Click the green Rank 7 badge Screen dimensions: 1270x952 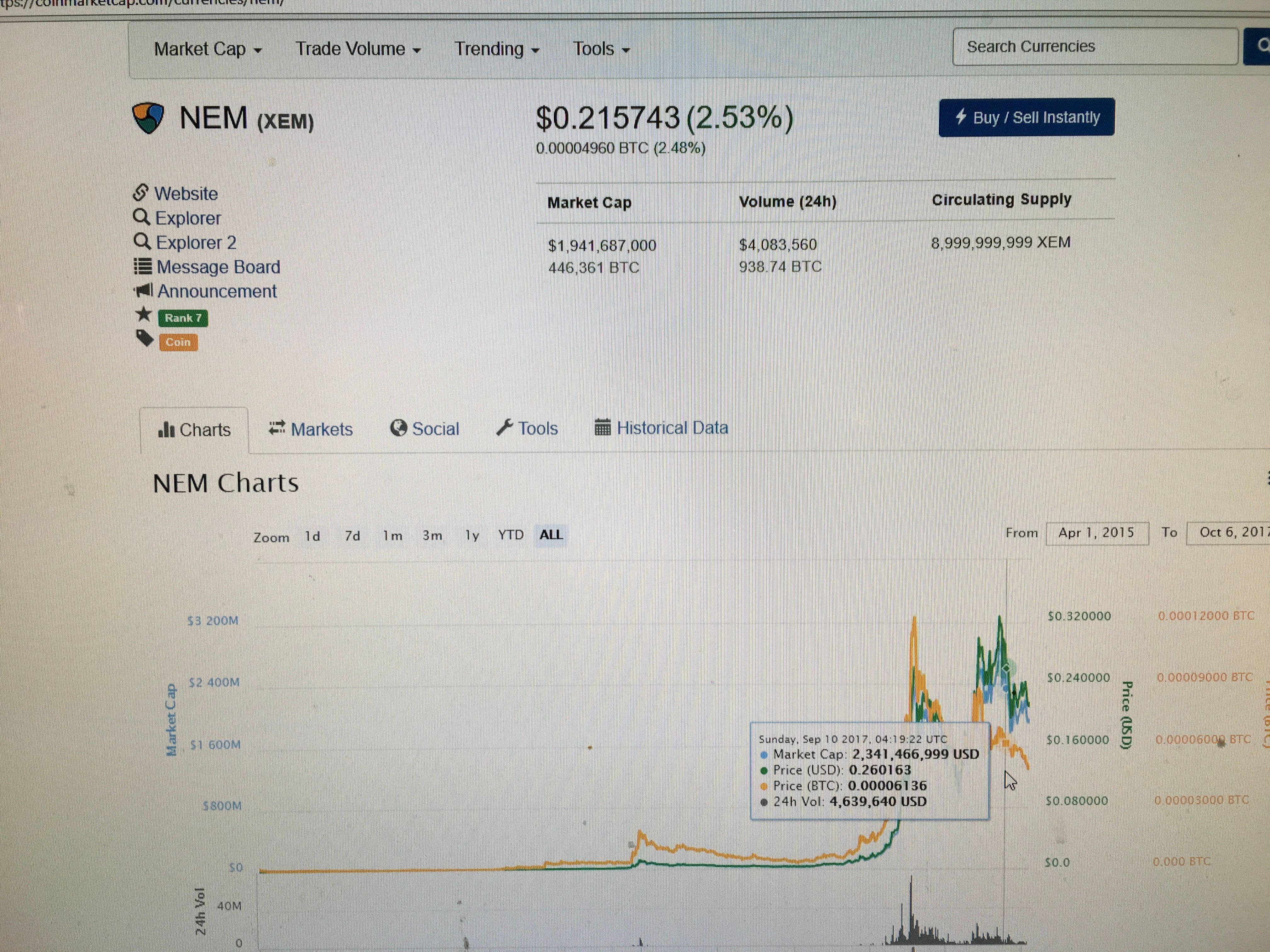(183, 318)
